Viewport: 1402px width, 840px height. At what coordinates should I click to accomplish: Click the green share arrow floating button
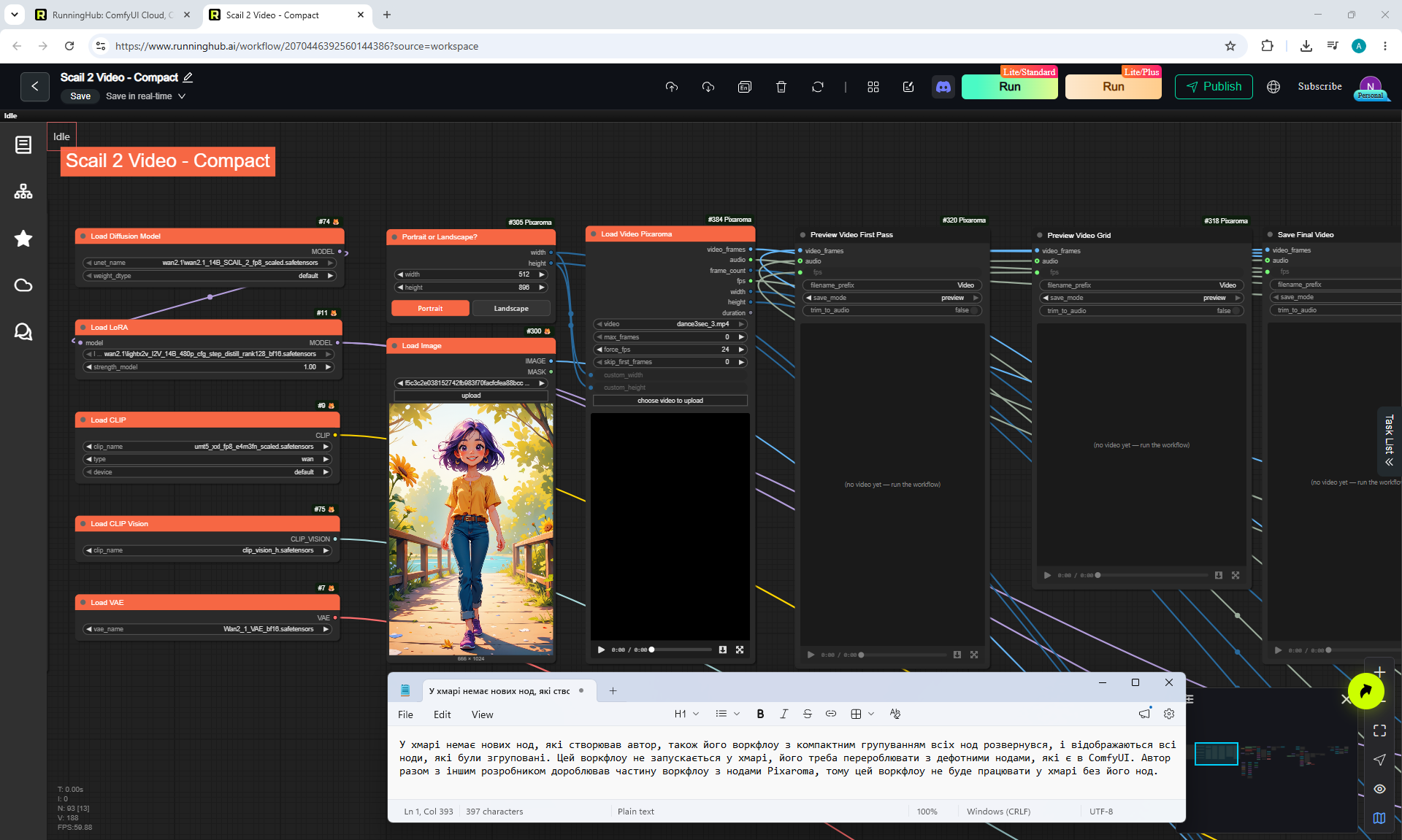coord(1365,691)
